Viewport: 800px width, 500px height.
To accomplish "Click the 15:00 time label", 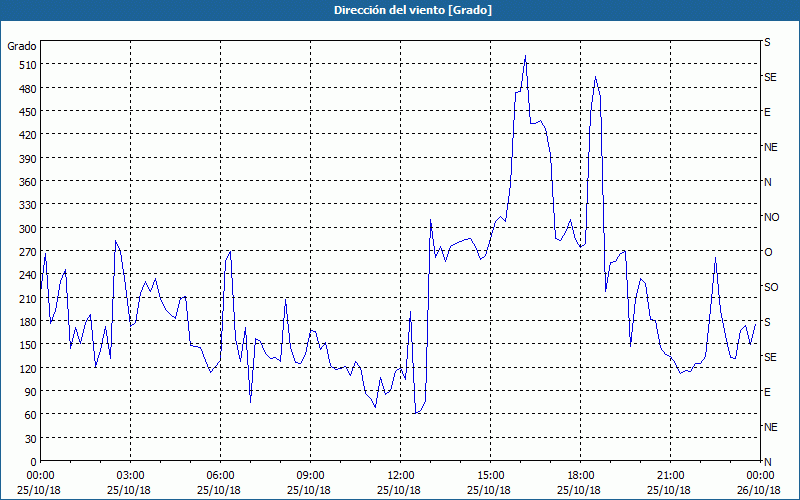I will point(490,476).
